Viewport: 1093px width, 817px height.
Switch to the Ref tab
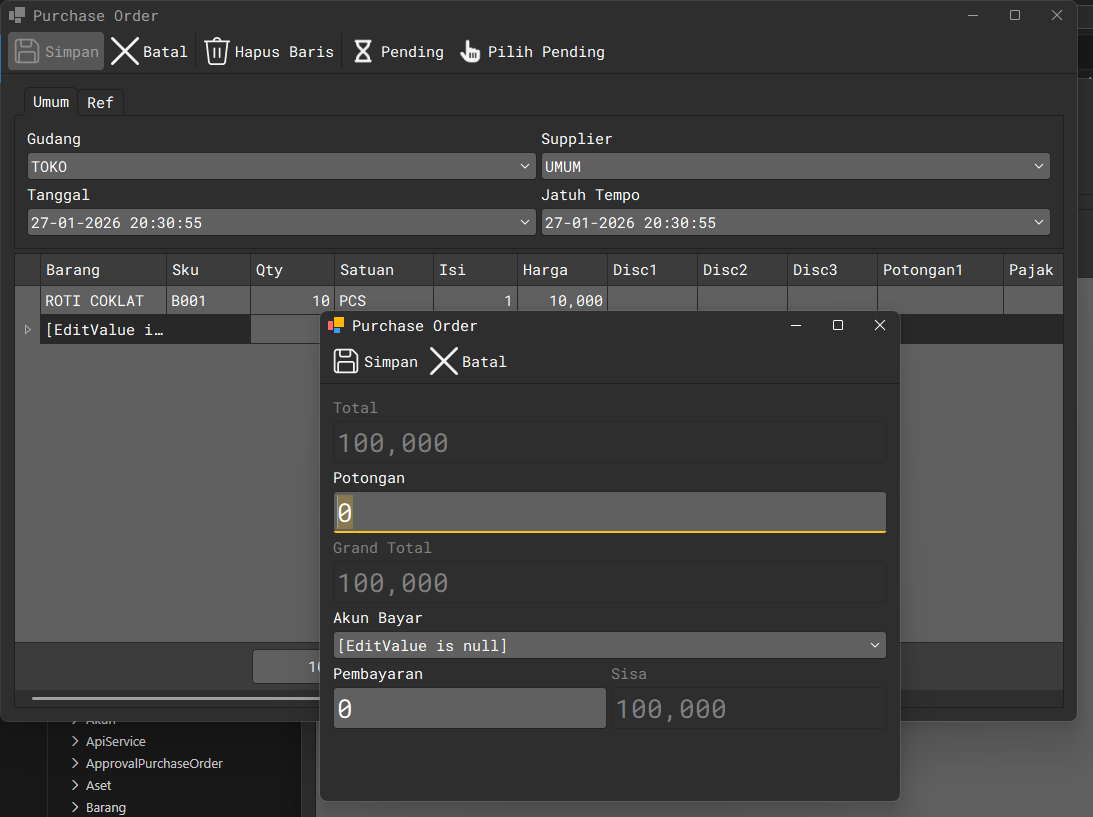point(100,103)
